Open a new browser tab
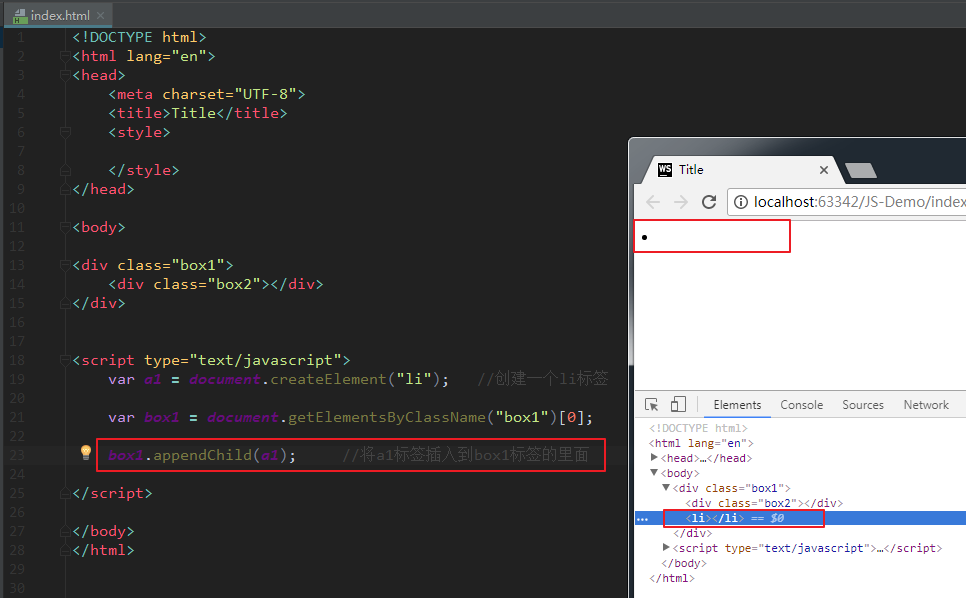Image resolution: width=966 pixels, height=598 pixels. click(862, 168)
